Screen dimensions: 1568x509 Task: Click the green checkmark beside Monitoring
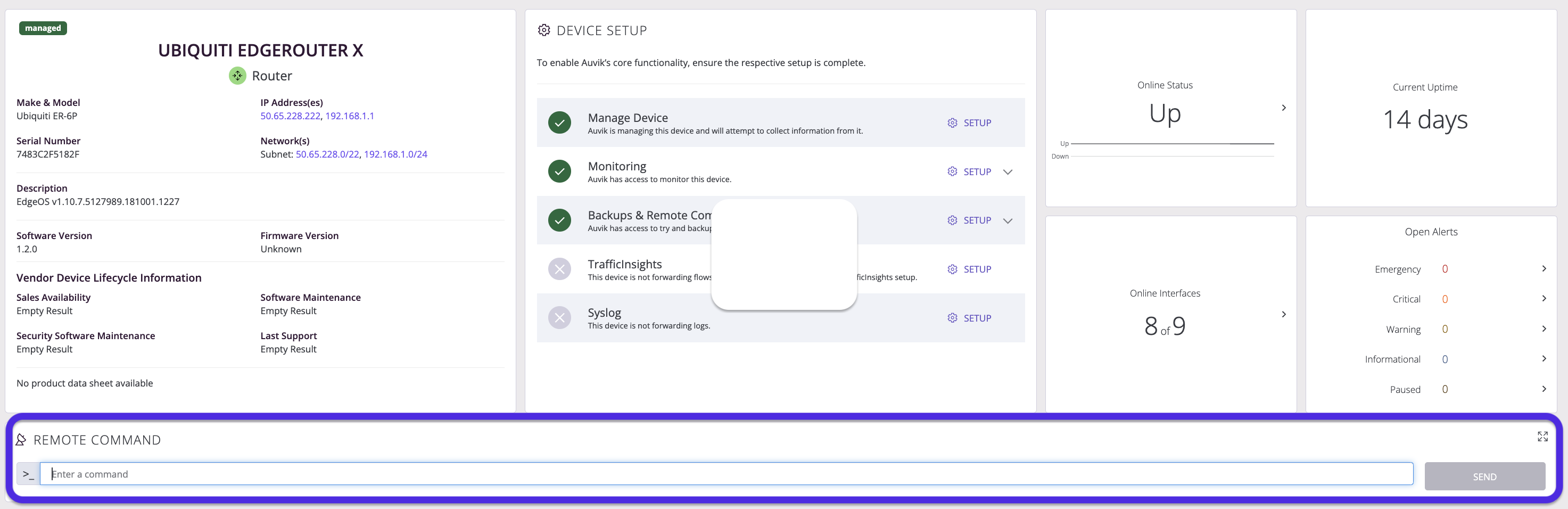(559, 171)
